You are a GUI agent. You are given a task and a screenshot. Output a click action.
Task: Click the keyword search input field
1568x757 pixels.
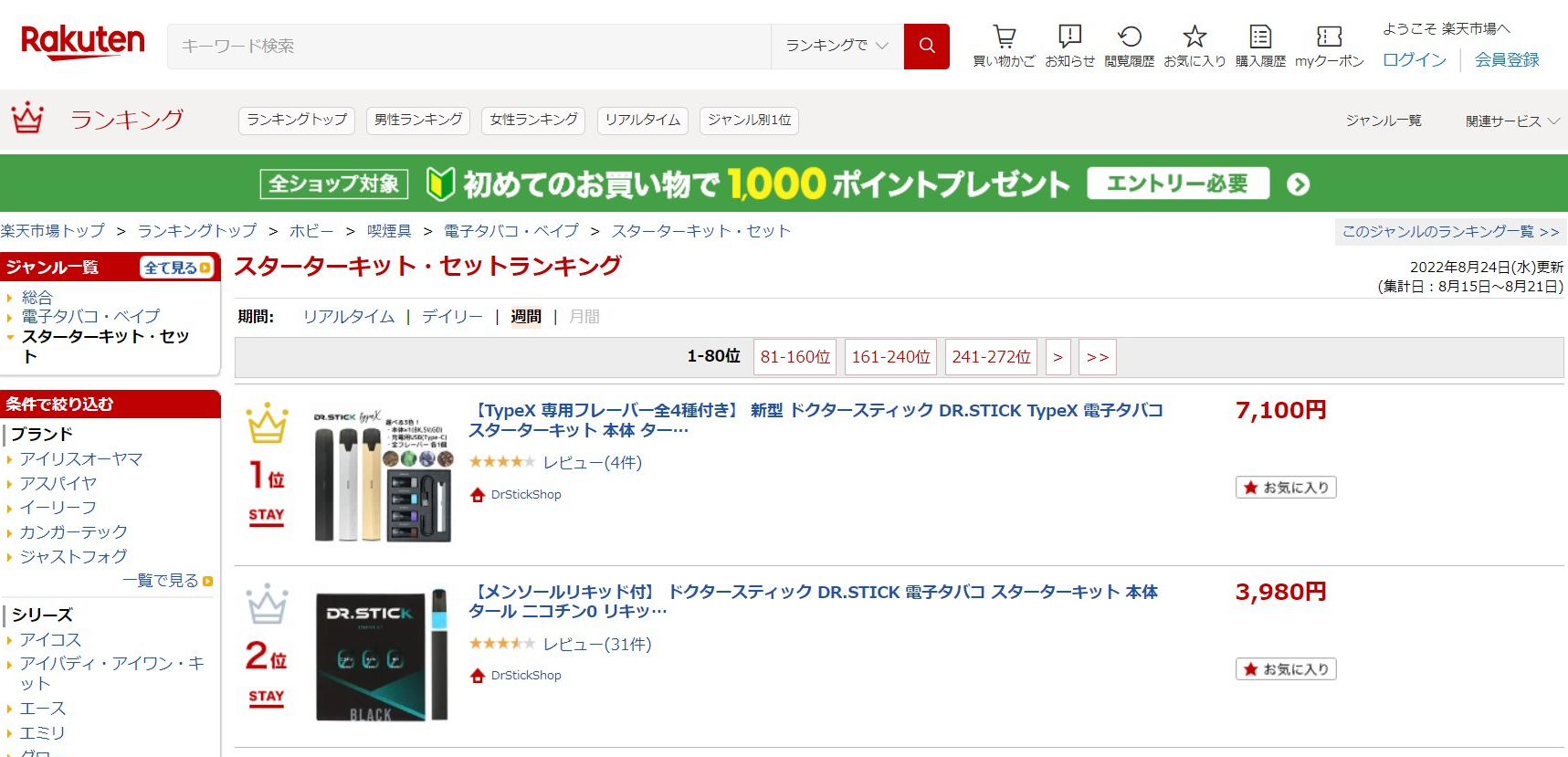click(x=469, y=46)
